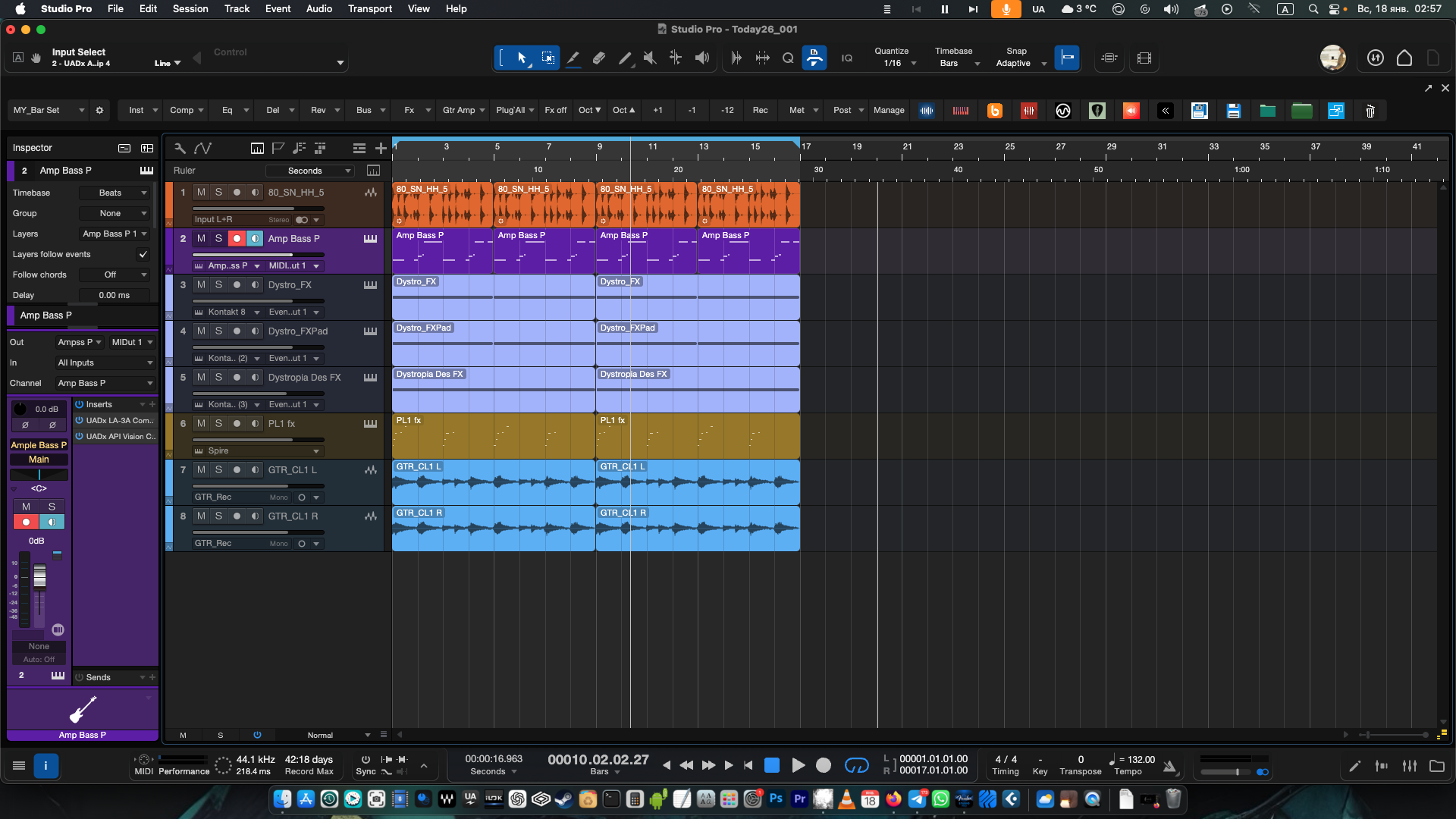This screenshot has width=1456, height=819.
Task: Click the Amp Bass P channel fader
Action: coord(39,578)
